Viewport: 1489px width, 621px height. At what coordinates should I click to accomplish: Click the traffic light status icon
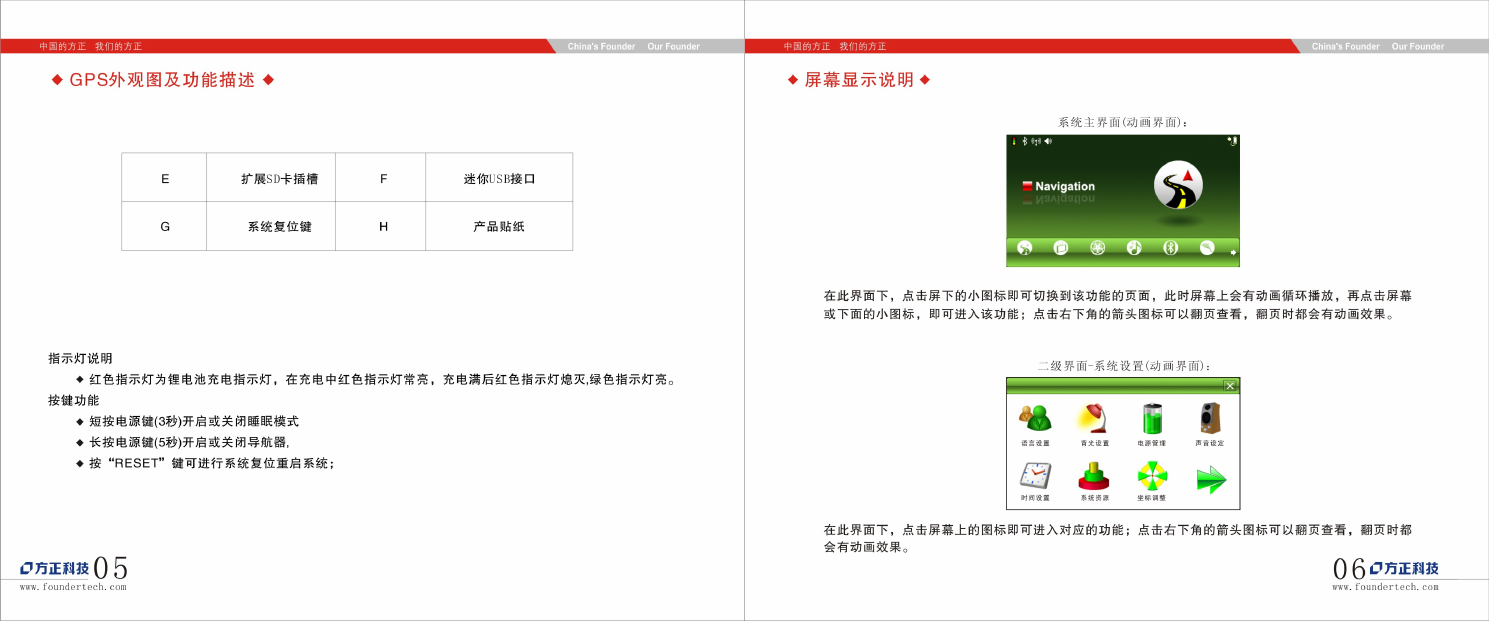1014,141
